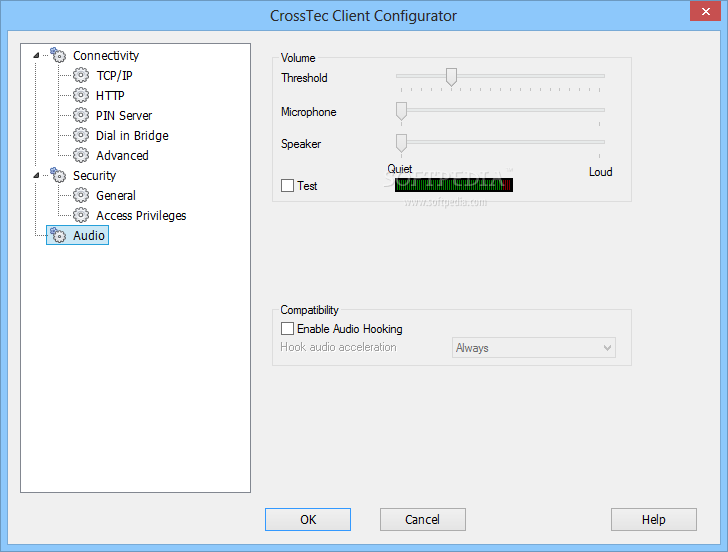Tick the Enable Audio Hooking checkbox
728x552 pixels.
pos(287,329)
